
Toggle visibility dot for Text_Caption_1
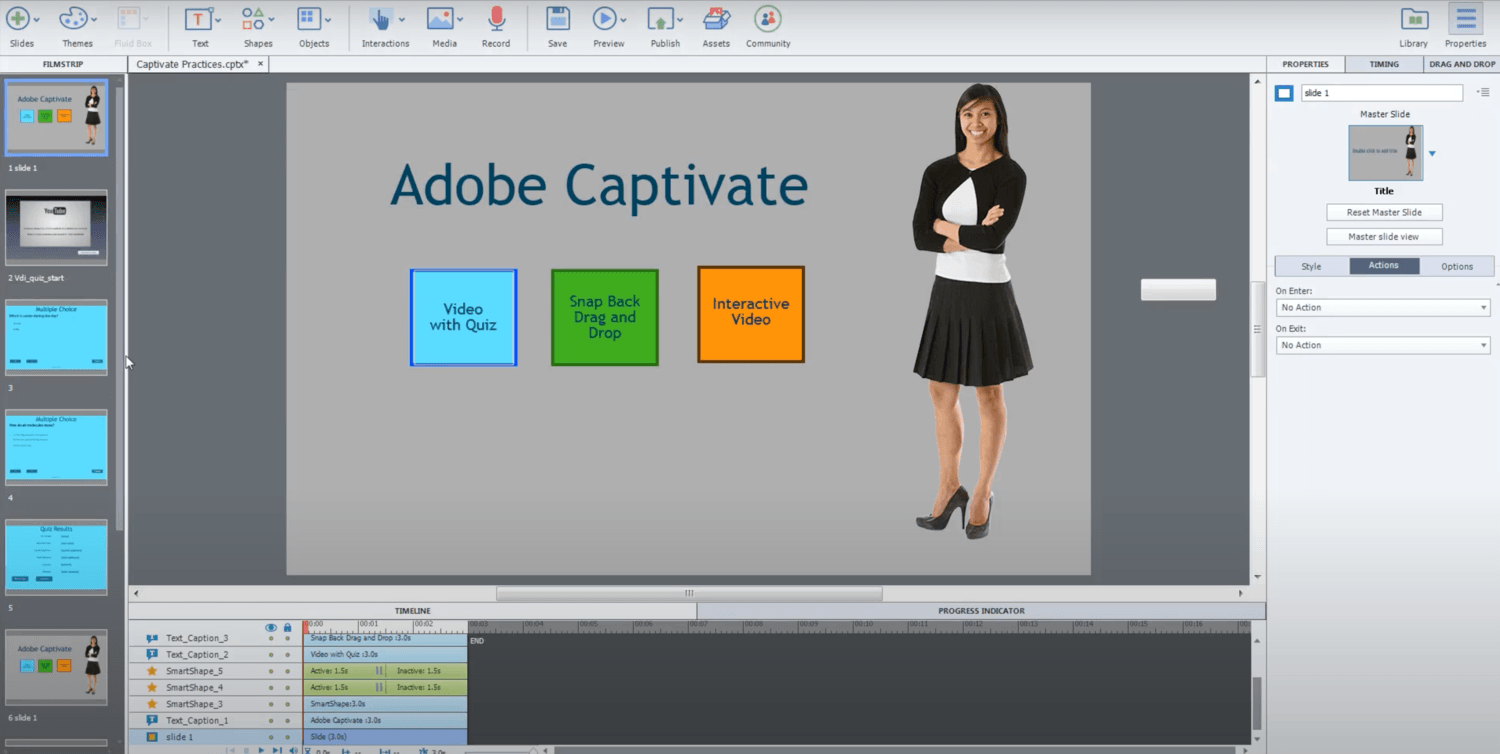tap(271, 720)
